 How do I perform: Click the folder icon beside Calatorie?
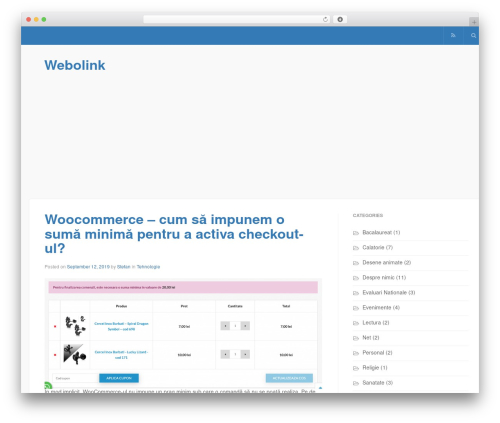pyautogui.click(x=356, y=248)
